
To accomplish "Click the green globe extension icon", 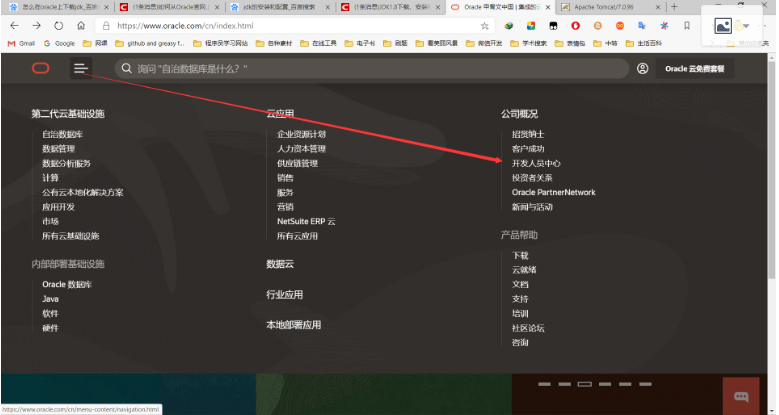I will click(x=509, y=26).
